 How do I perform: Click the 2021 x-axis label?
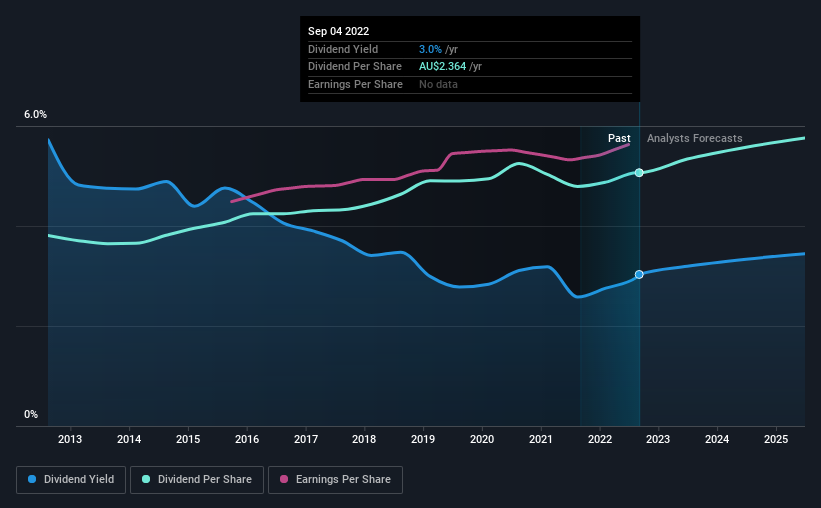pos(540,439)
